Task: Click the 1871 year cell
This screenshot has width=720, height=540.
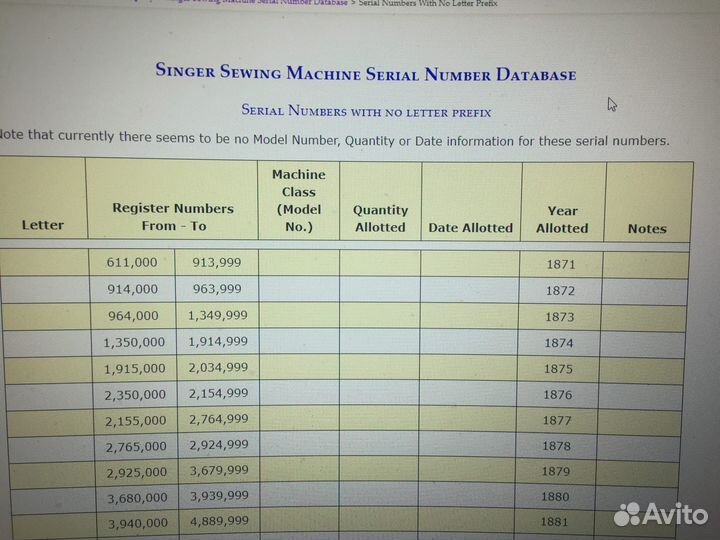Action: (560, 266)
